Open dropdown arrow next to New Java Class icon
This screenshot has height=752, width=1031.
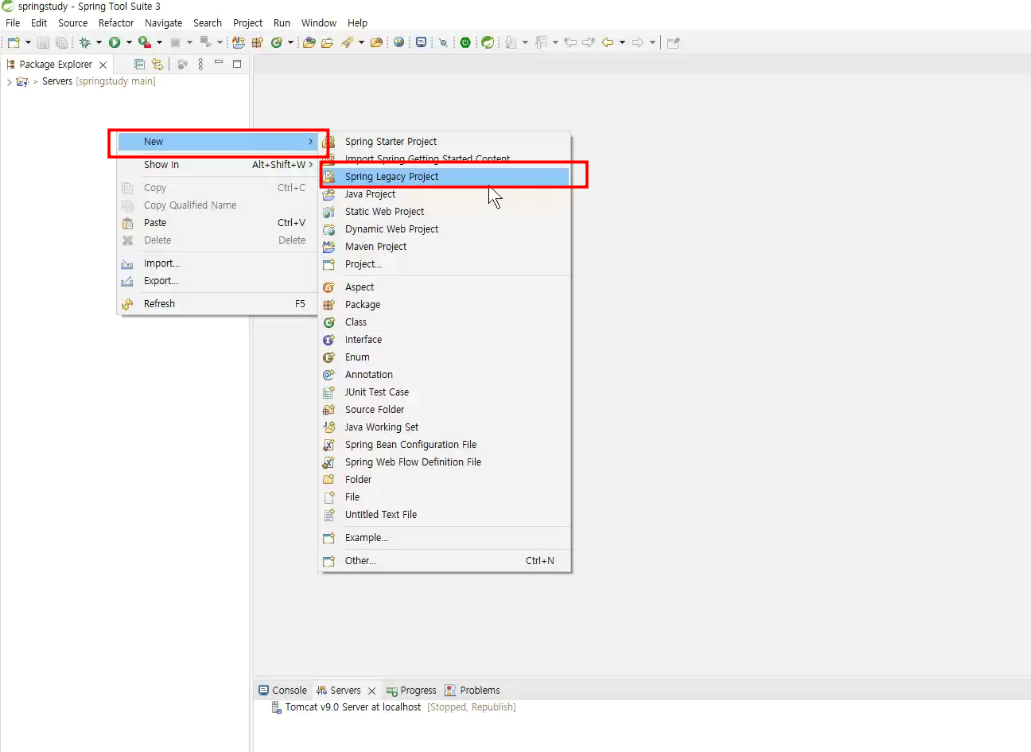pos(290,43)
